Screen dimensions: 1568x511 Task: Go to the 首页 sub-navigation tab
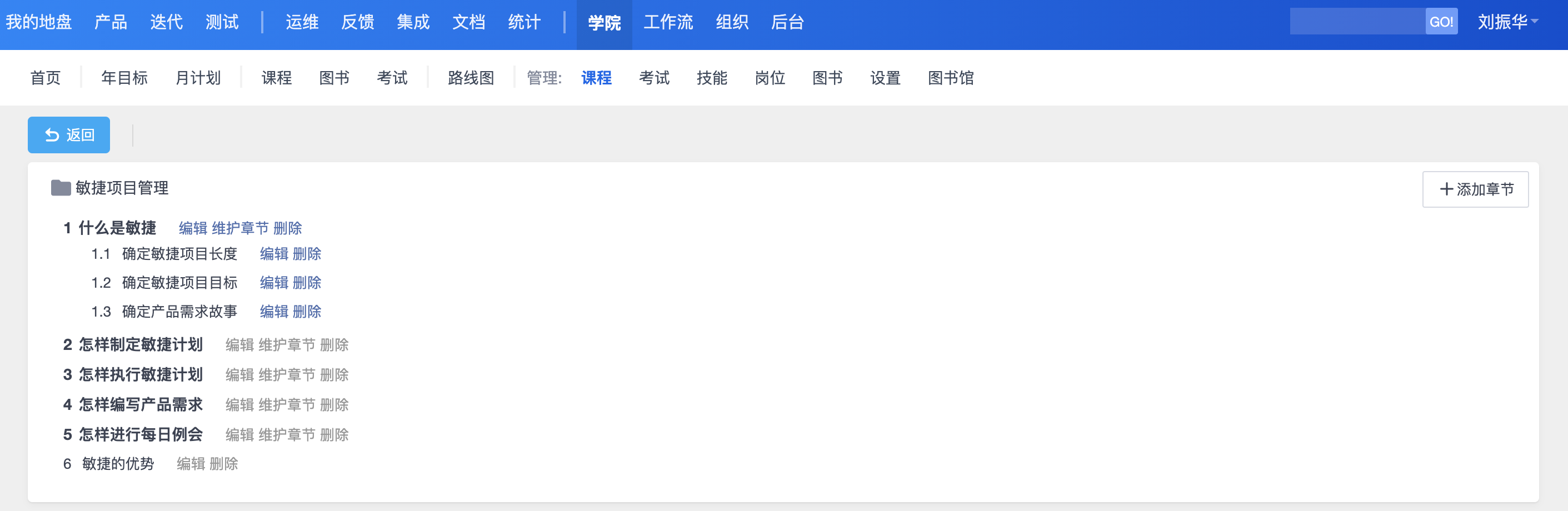46,78
